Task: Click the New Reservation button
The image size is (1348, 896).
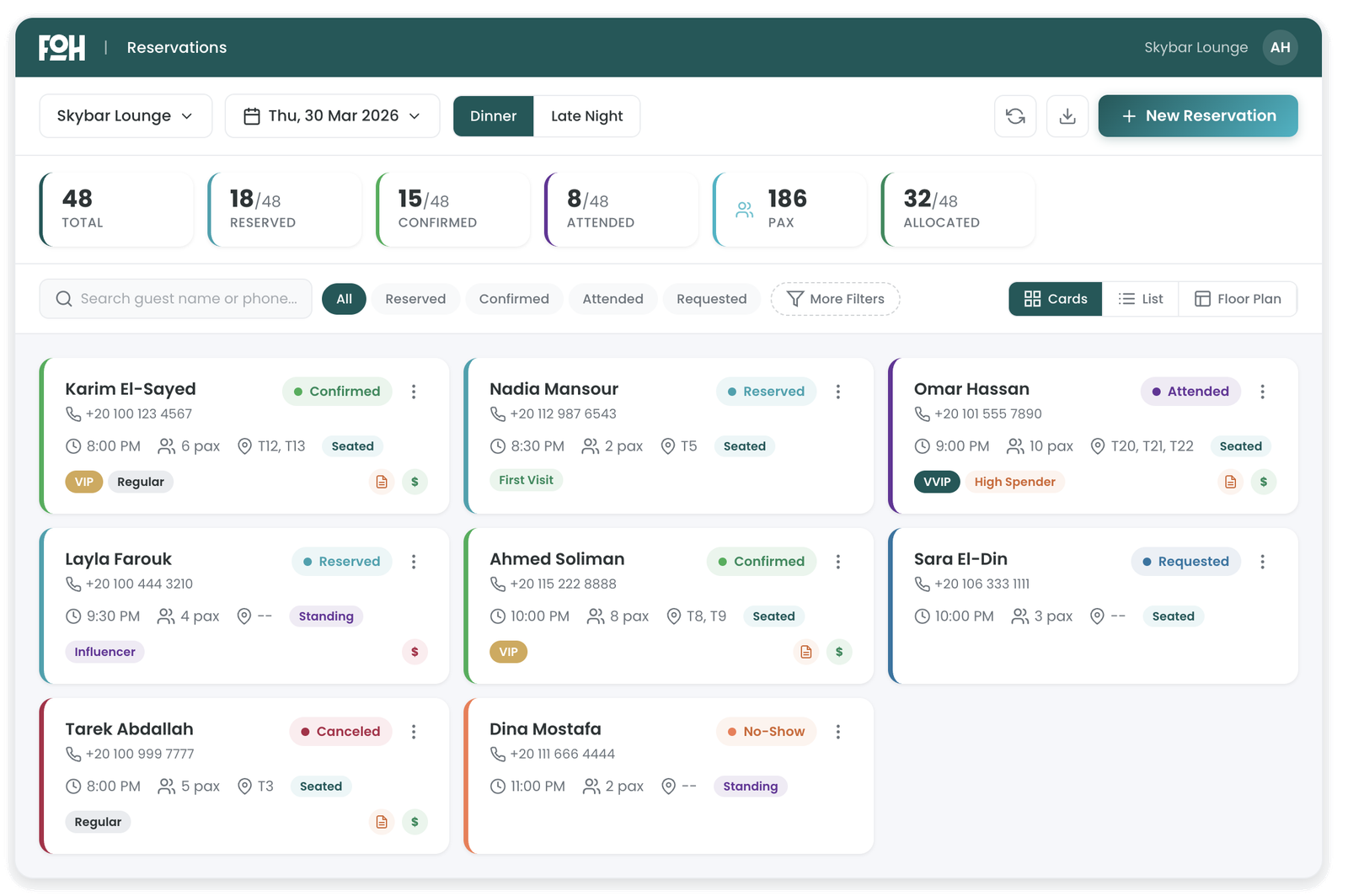Action: coord(1197,116)
